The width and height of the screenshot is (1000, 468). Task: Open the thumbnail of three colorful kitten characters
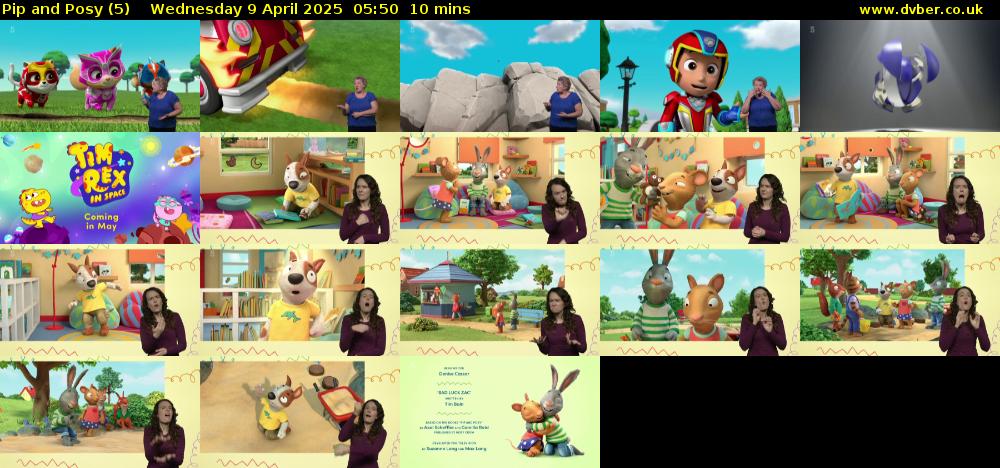point(100,76)
